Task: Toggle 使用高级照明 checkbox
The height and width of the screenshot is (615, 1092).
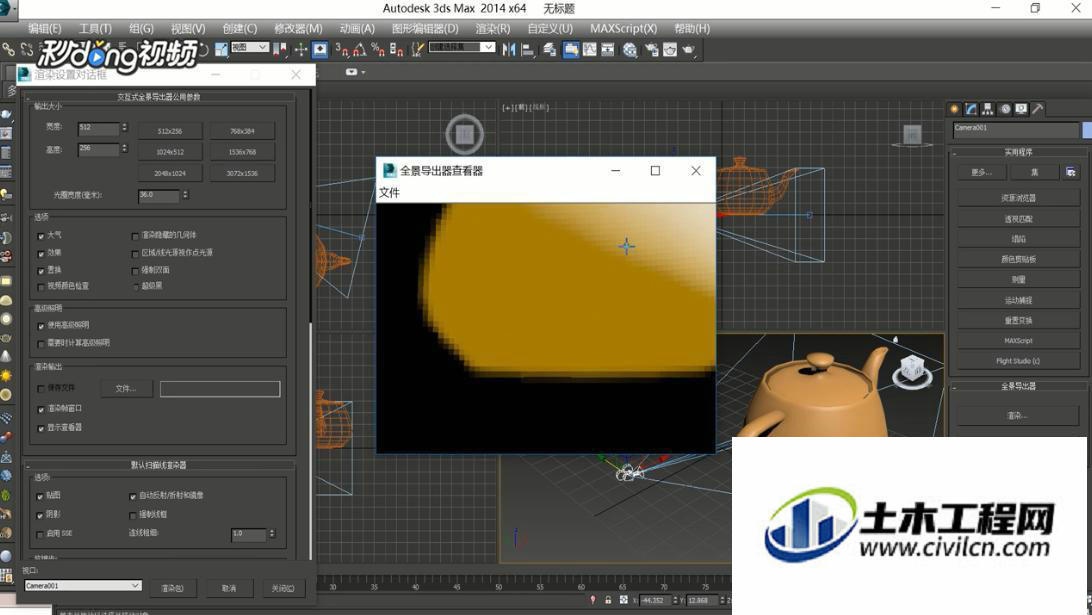Action: [40, 326]
